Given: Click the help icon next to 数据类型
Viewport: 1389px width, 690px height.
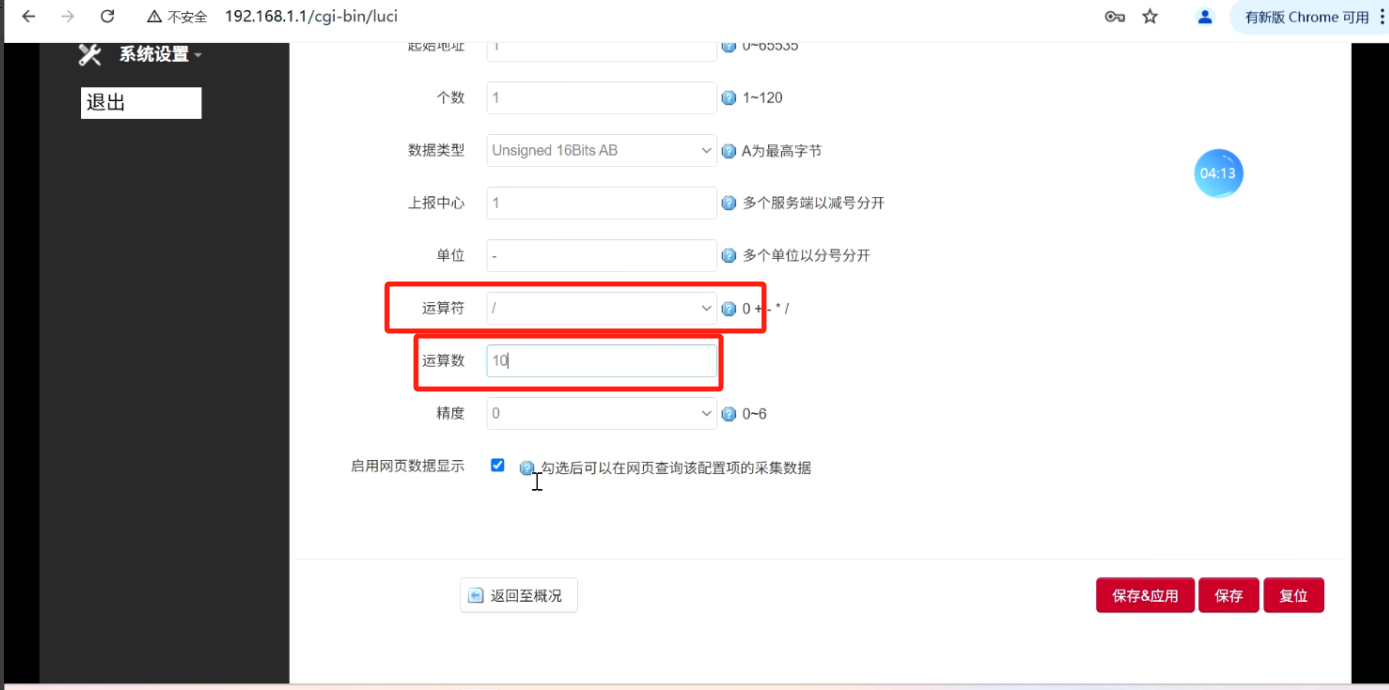Looking at the screenshot, I should (x=728, y=150).
